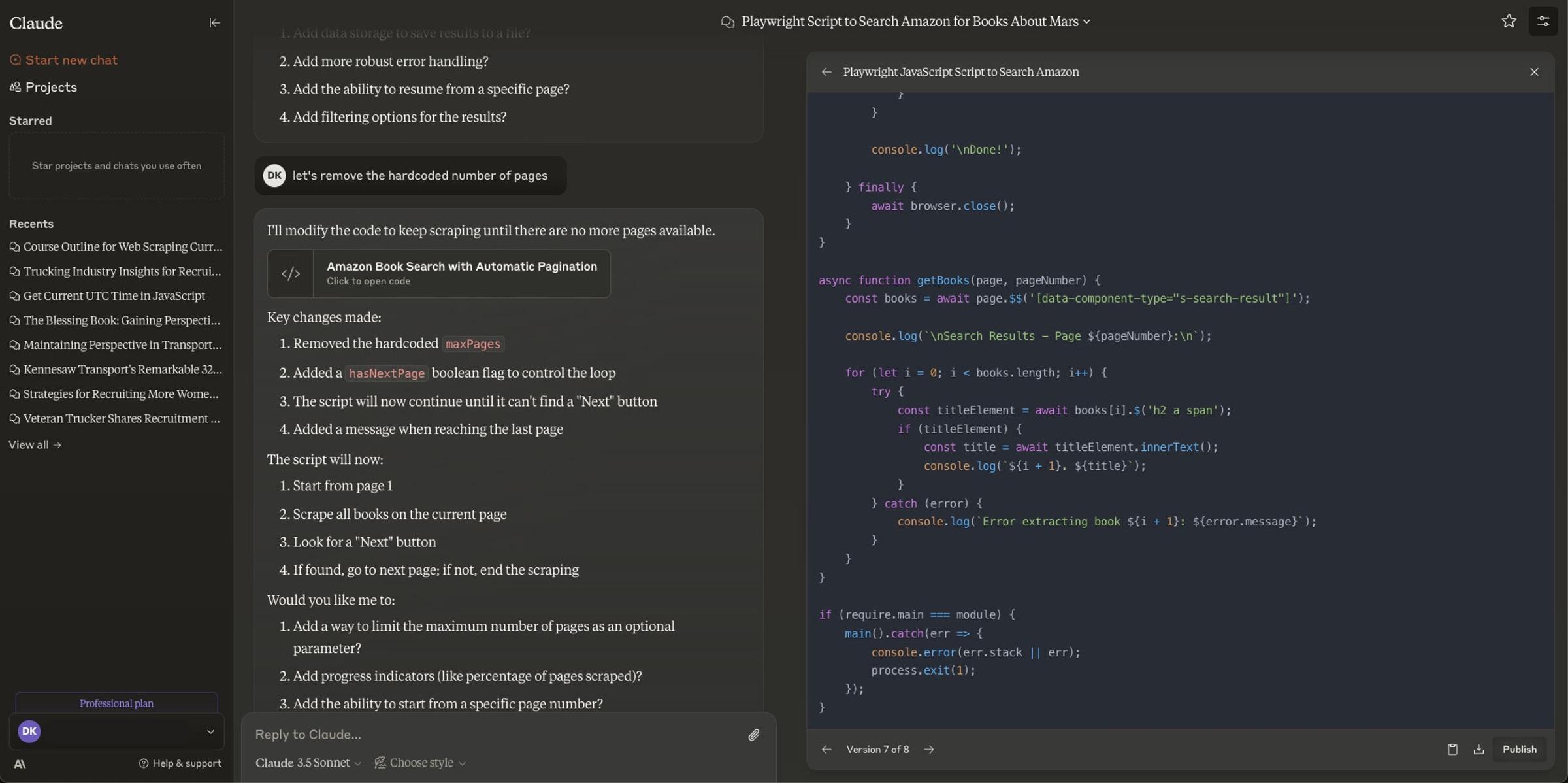Enable the Projects section in sidebar
The image size is (1568, 783).
51,86
